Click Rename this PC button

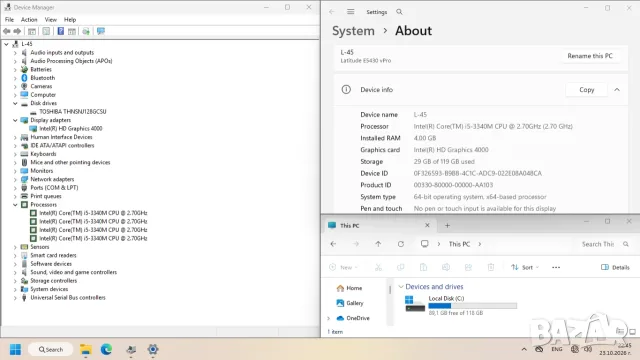pos(590,56)
